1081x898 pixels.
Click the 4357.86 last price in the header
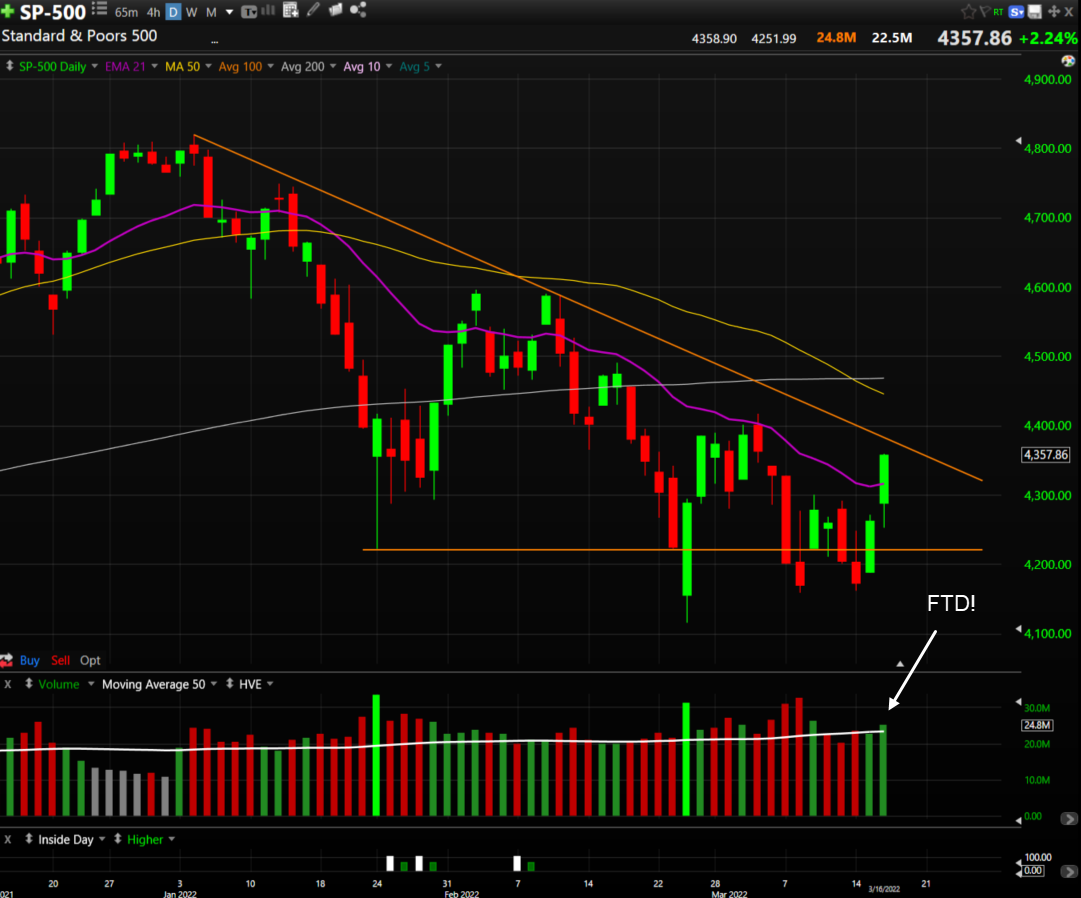(974, 38)
